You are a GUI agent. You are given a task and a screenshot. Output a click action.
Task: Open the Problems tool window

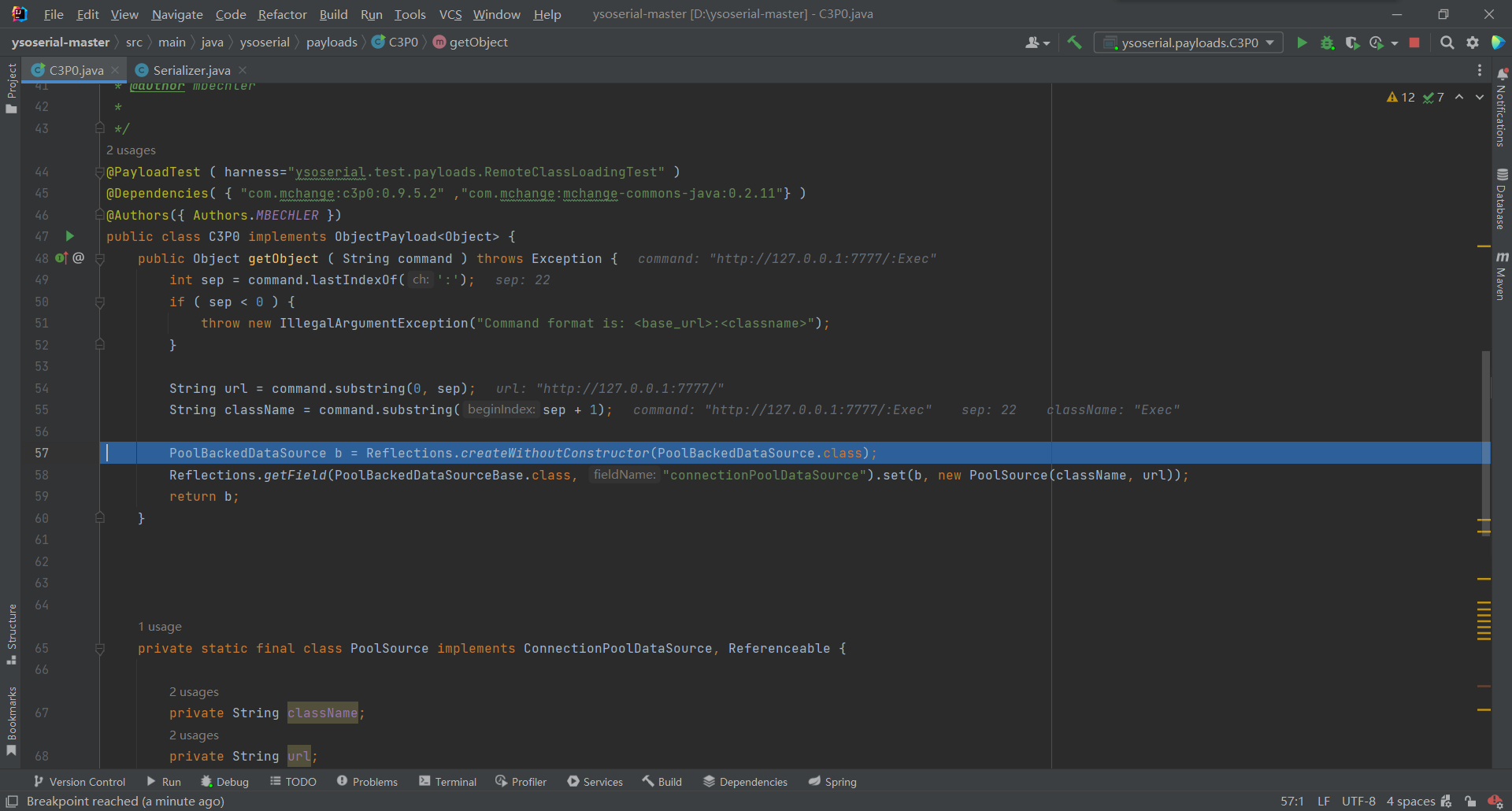pos(367,781)
